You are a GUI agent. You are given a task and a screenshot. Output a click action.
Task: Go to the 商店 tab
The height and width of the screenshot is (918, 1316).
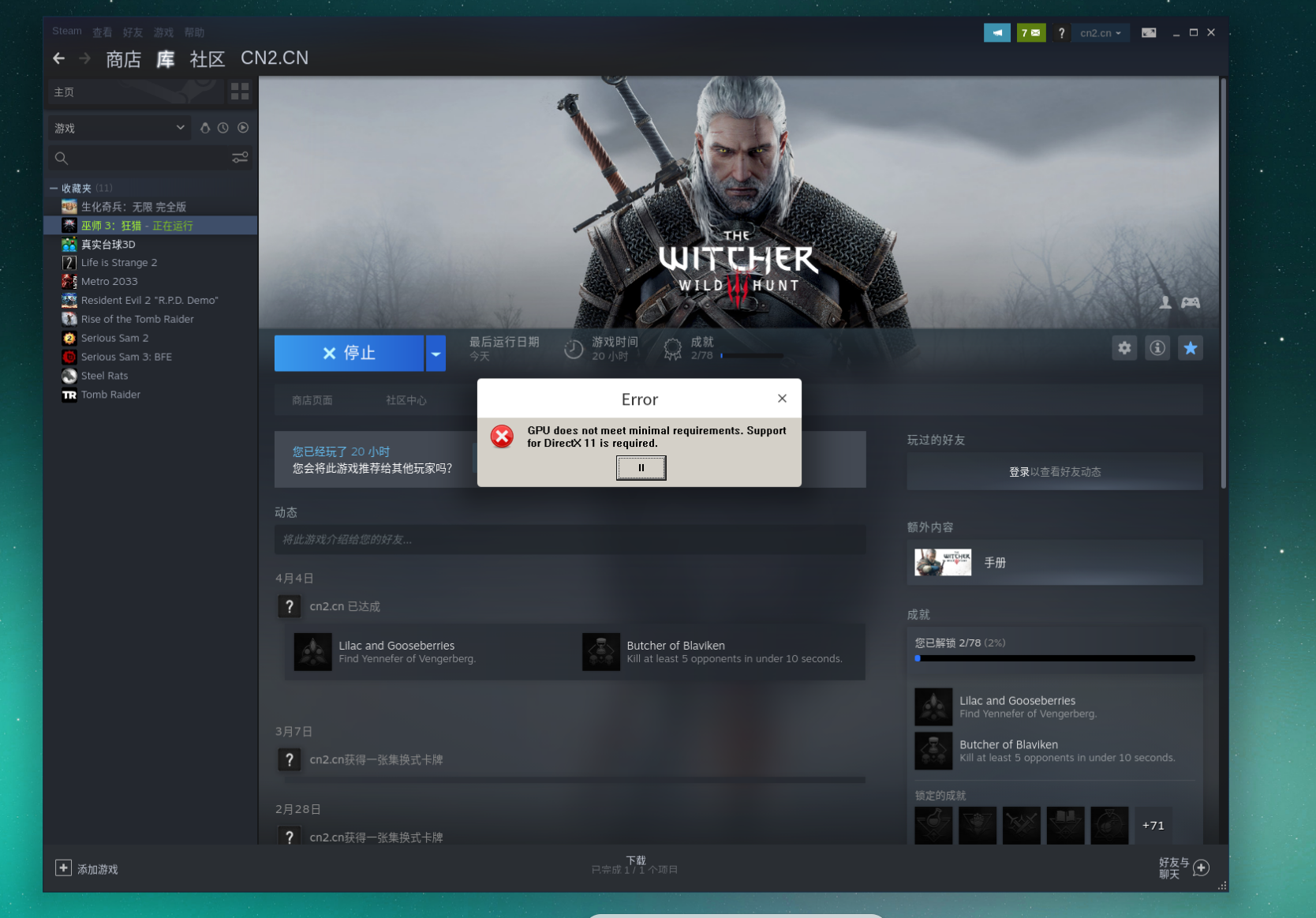click(124, 59)
